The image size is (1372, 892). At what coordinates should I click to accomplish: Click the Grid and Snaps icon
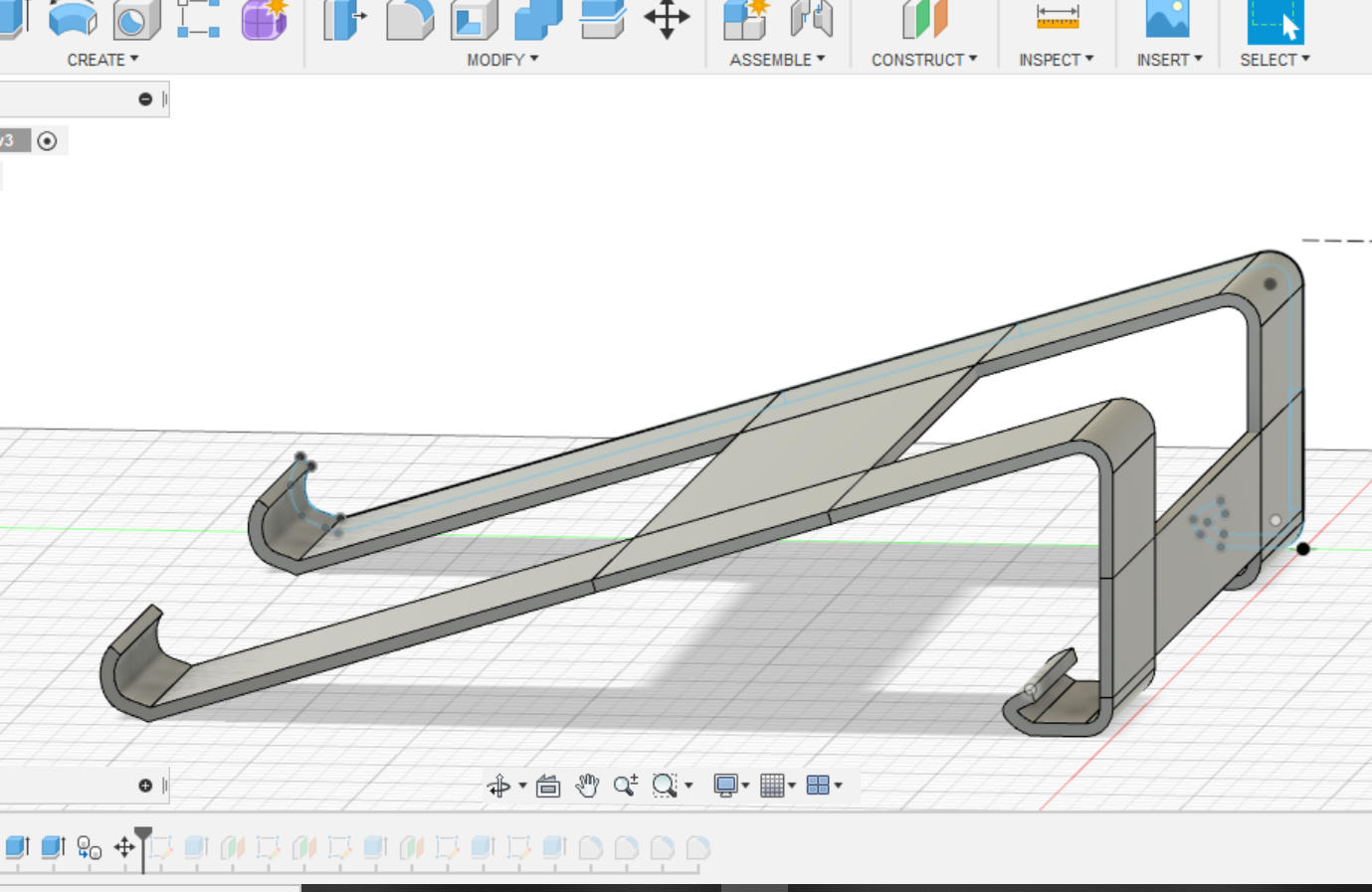(772, 786)
